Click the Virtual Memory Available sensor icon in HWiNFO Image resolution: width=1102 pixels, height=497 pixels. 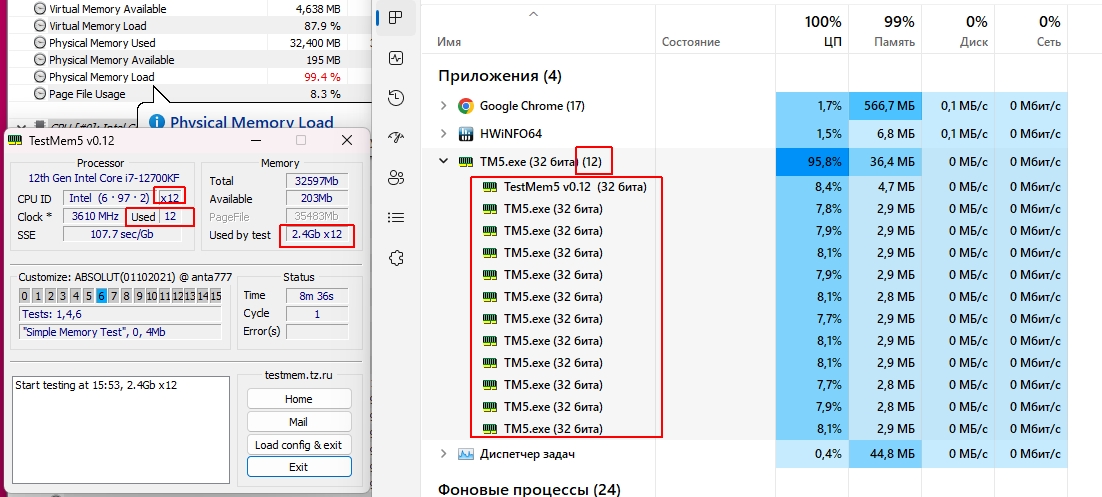40,9
